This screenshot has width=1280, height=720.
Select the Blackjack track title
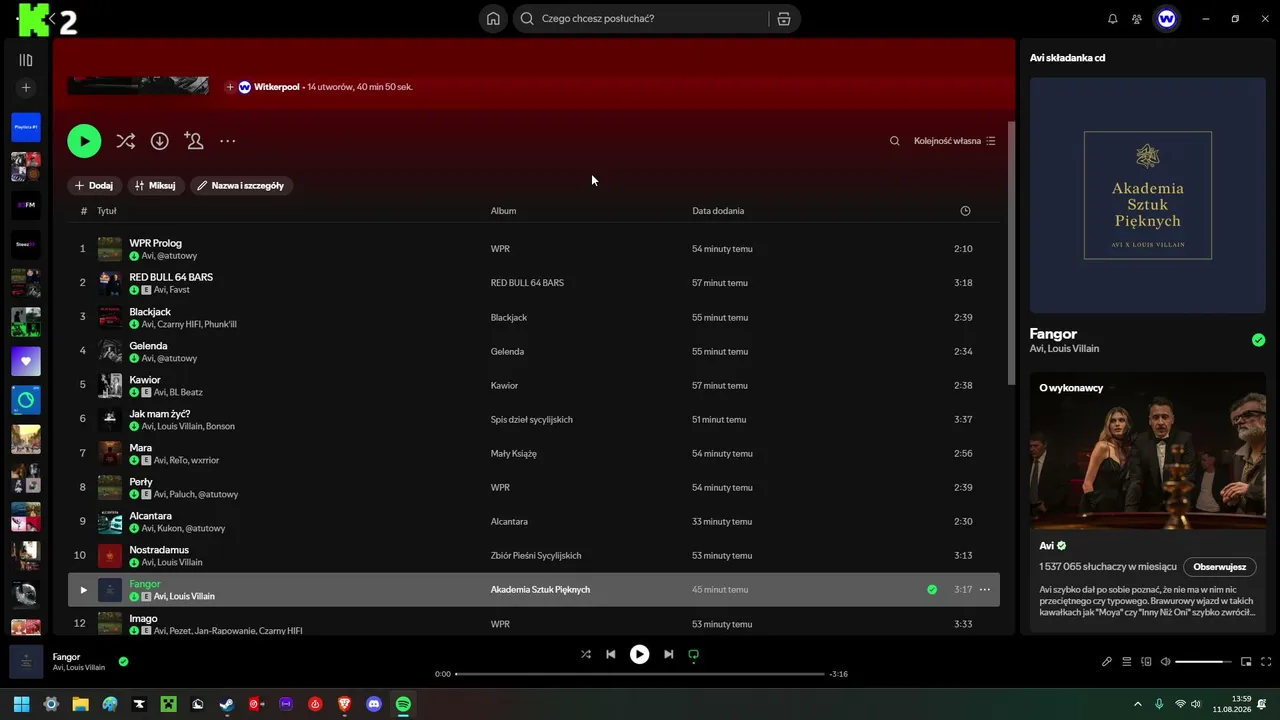pyautogui.click(x=150, y=312)
